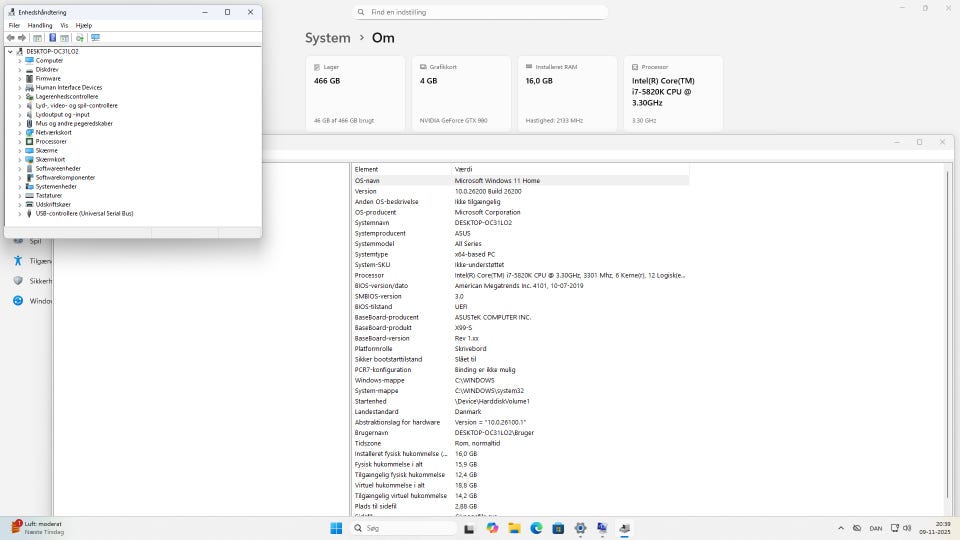
Task: Expand the Skærmkort category
Action: click(x=19, y=159)
